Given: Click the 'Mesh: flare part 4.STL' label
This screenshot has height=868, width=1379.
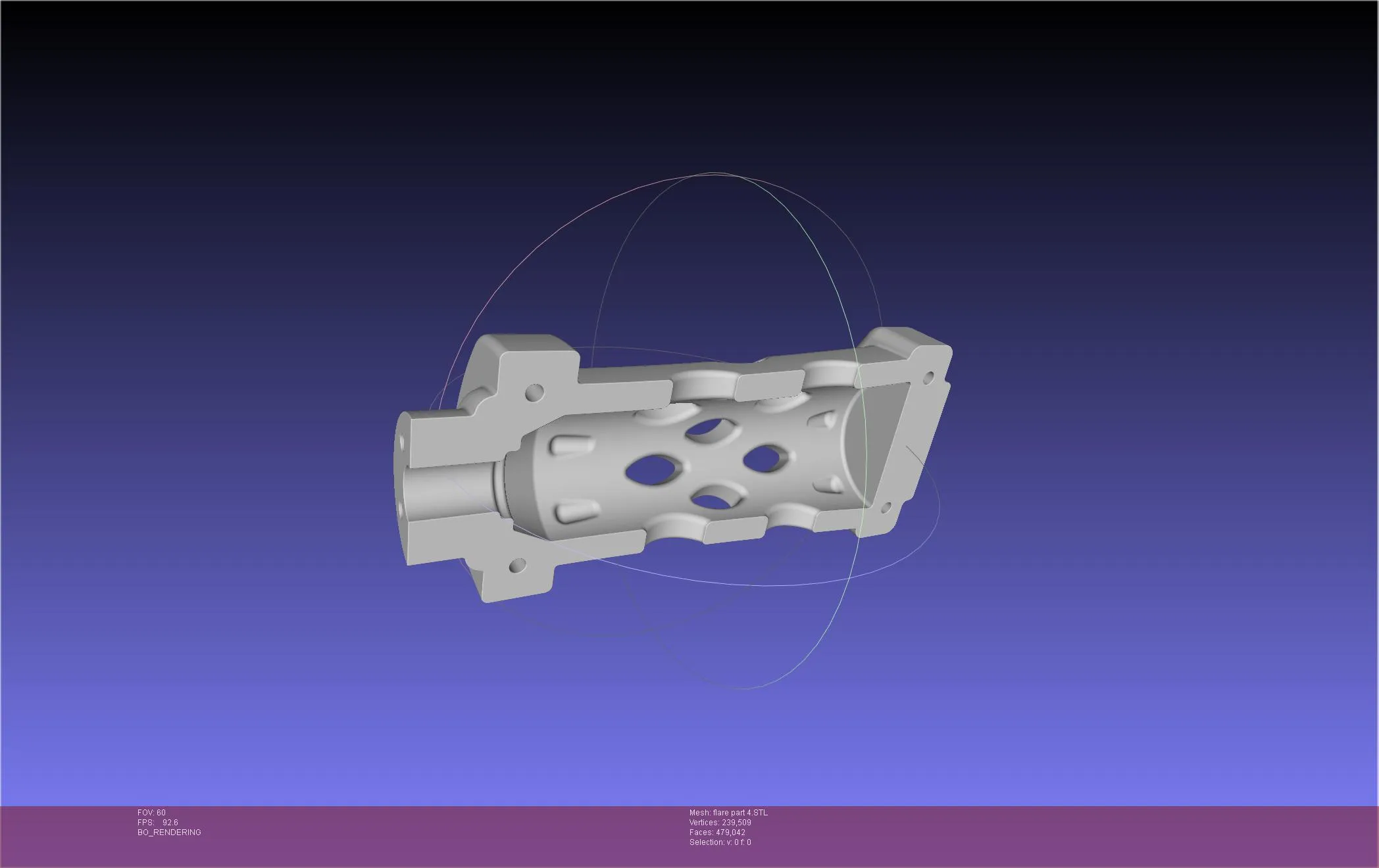Looking at the screenshot, I should tap(728, 813).
